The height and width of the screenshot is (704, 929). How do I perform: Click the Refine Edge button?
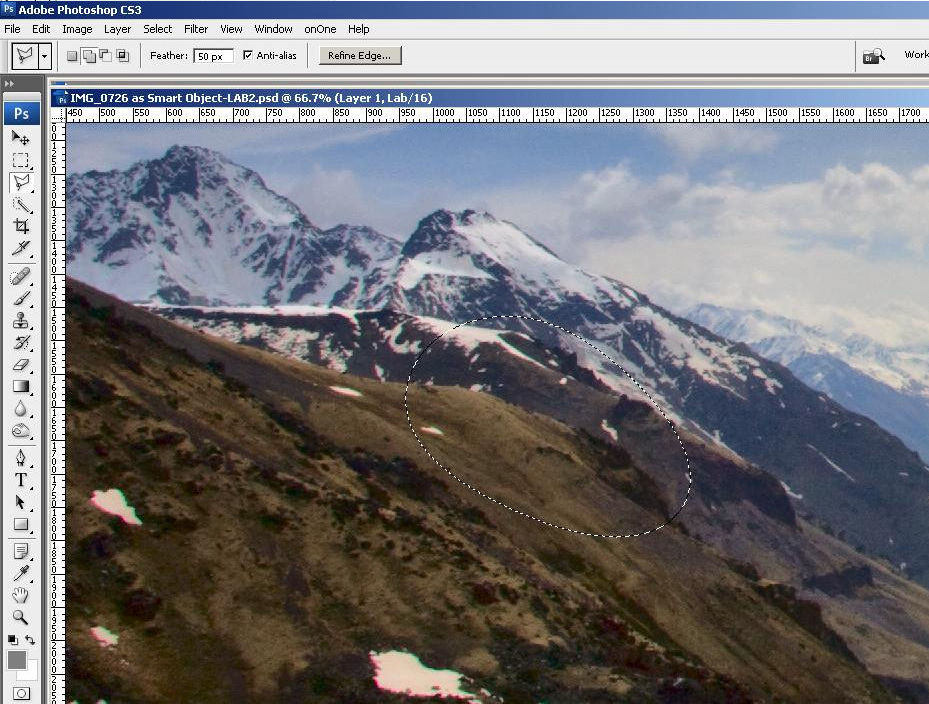360,56
